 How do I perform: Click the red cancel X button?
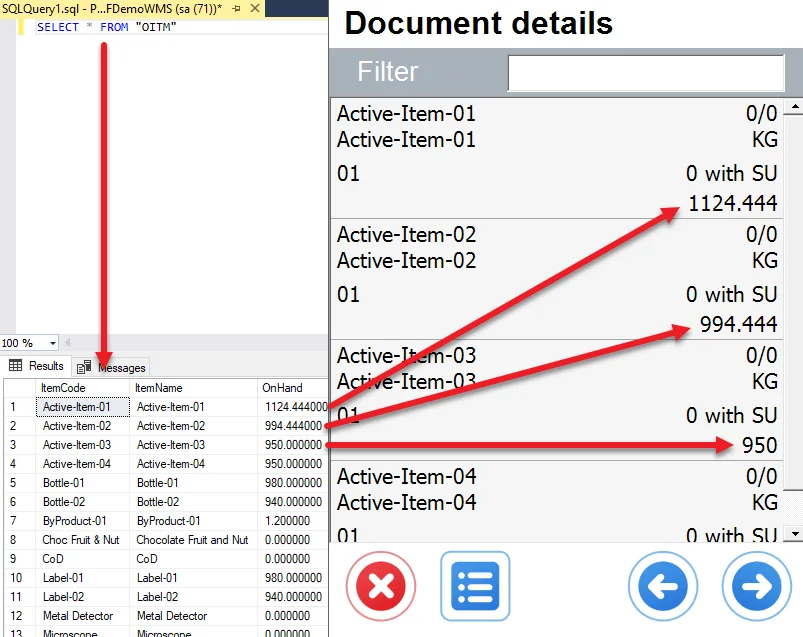[381, 586]
